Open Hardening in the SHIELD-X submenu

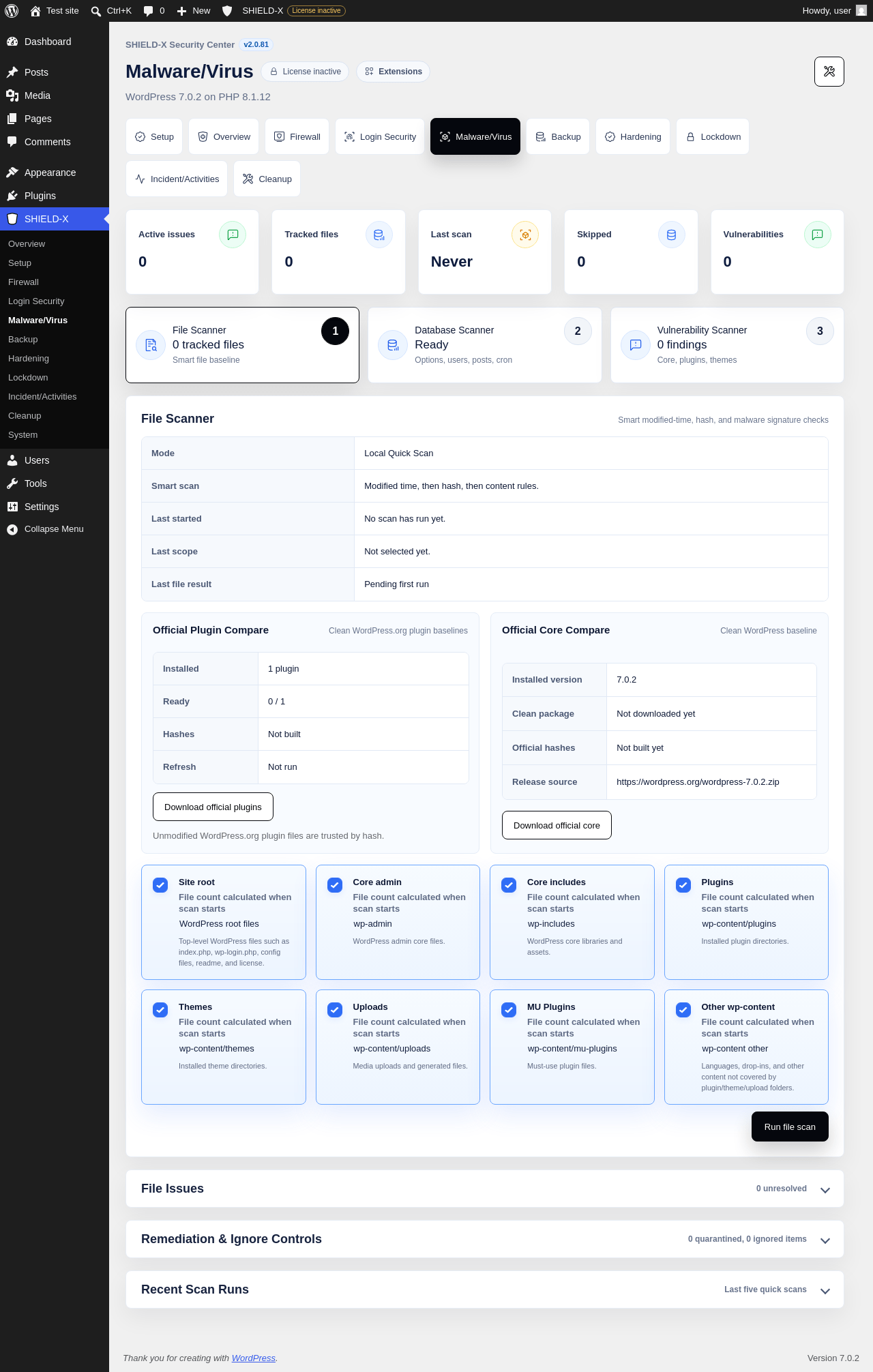[29, 359]
